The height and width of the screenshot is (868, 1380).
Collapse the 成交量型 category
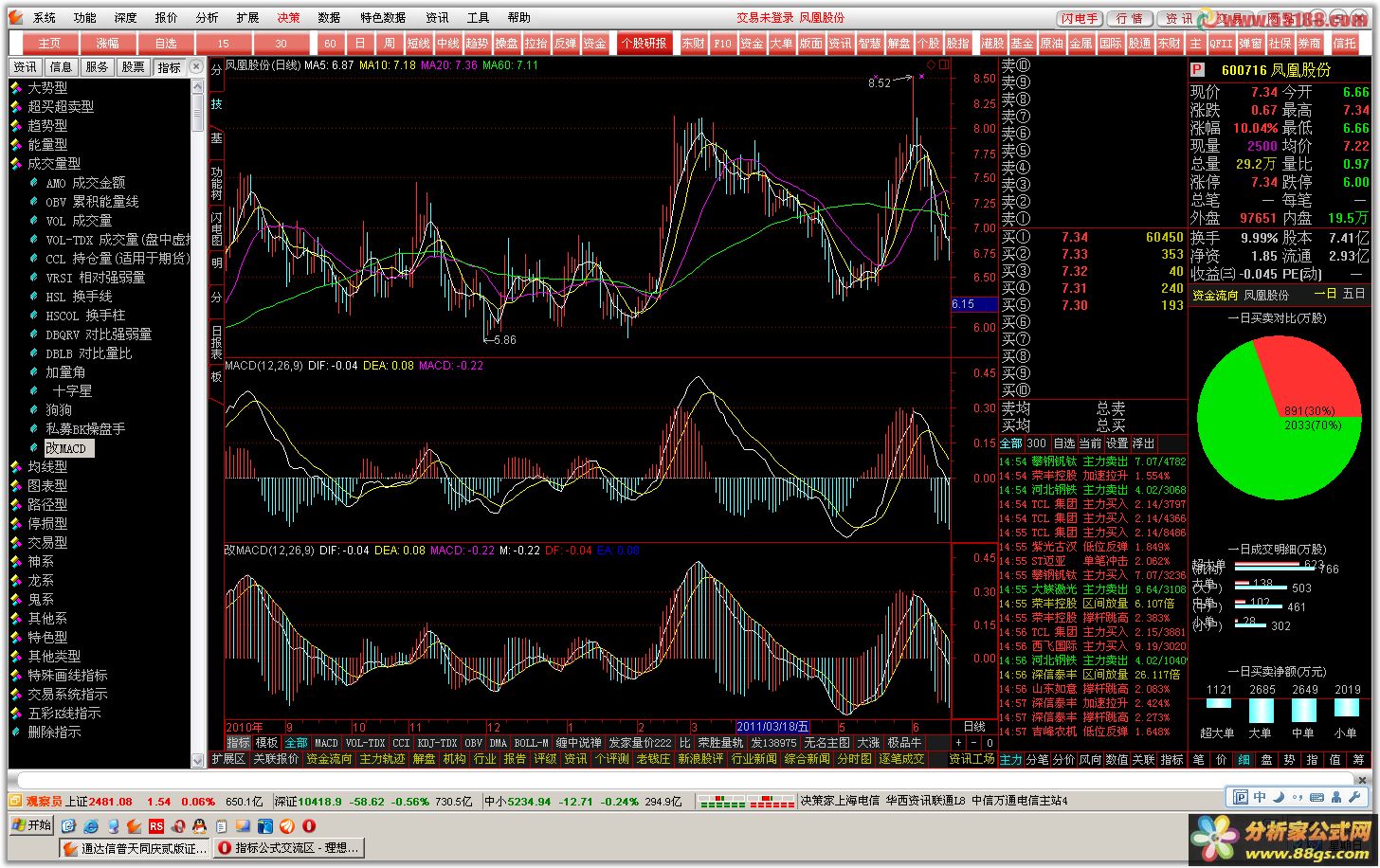pos(54,163)
